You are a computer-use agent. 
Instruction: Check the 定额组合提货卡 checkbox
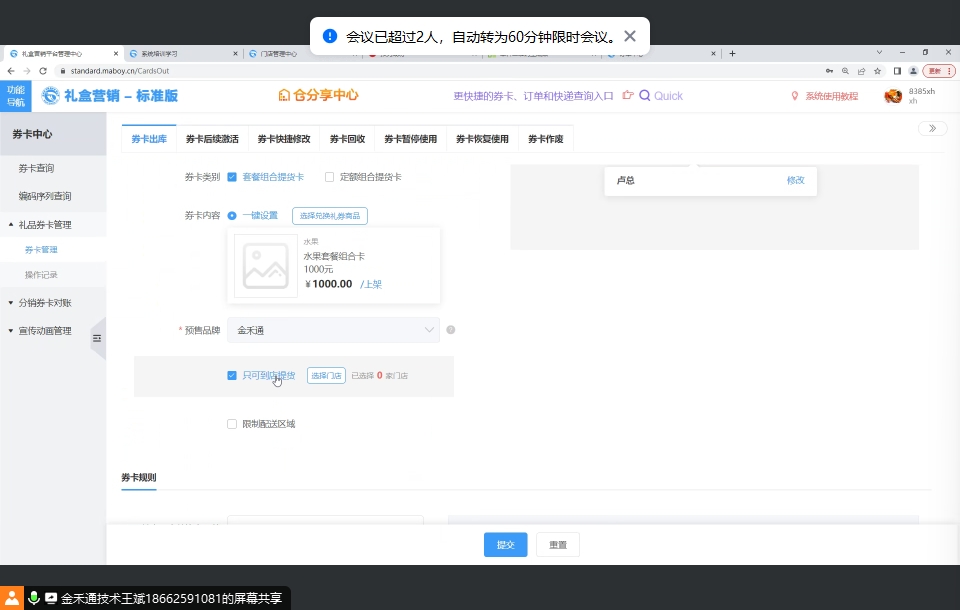pyautogui.click(x=329, y=177)
